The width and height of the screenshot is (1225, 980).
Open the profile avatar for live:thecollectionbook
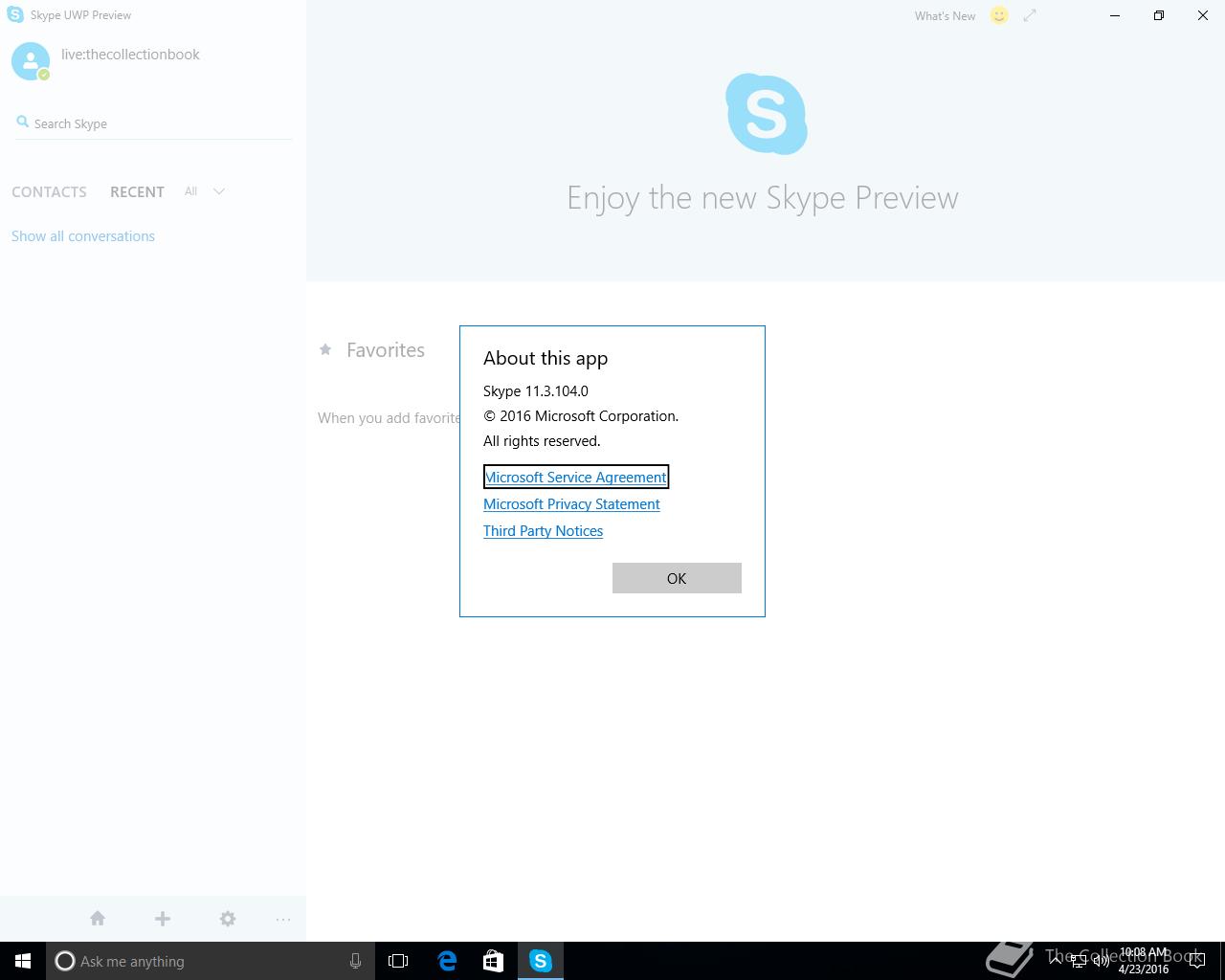[x=31, y=61]
